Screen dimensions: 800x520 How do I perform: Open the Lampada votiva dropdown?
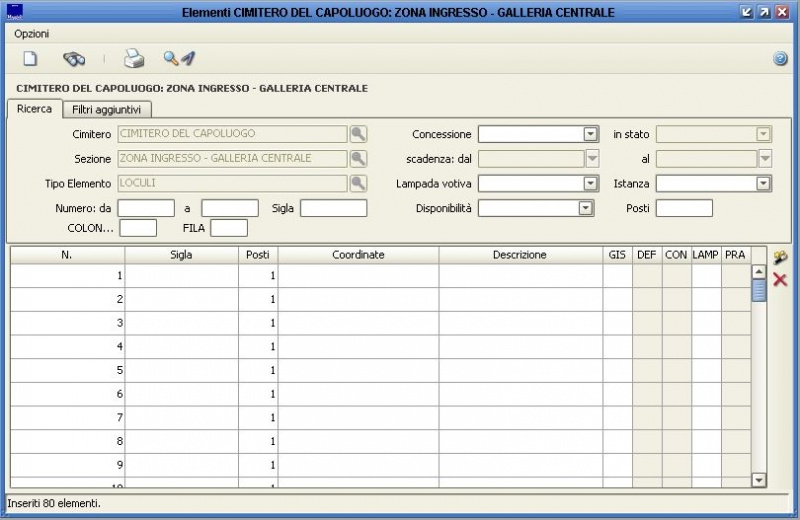(590, 183)
